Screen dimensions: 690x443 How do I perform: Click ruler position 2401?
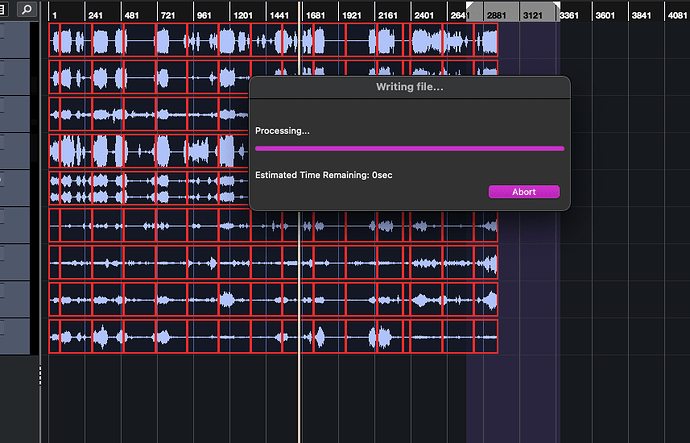click(424, 15)
